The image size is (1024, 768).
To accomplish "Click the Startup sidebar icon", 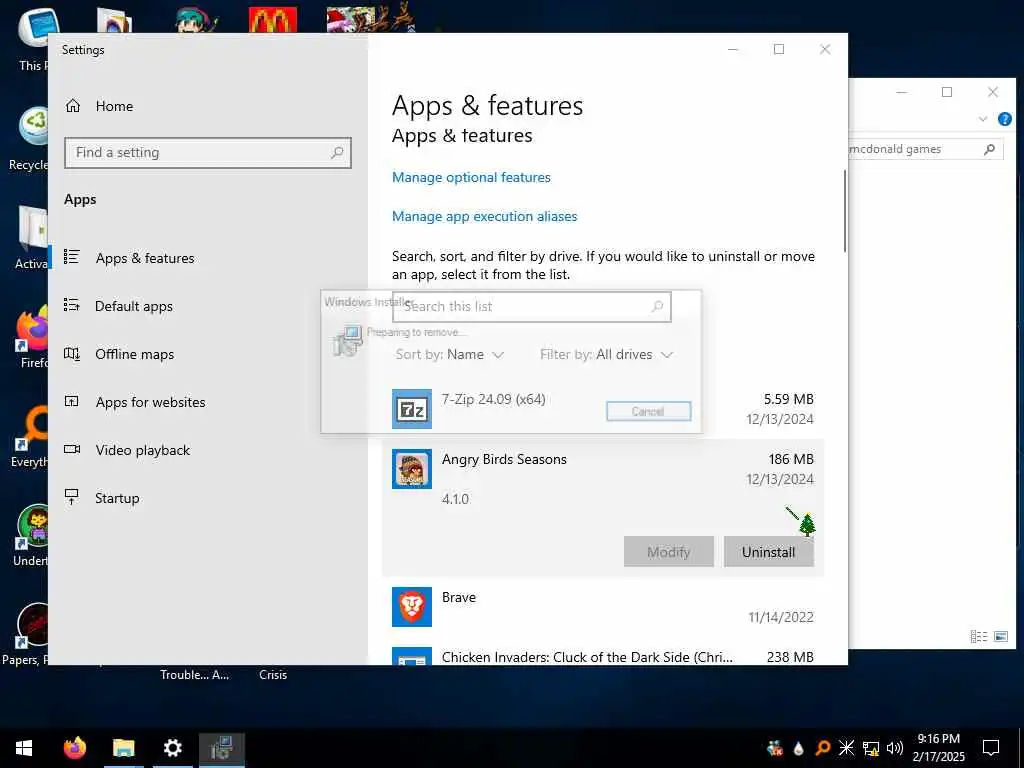I will (72, 497).
